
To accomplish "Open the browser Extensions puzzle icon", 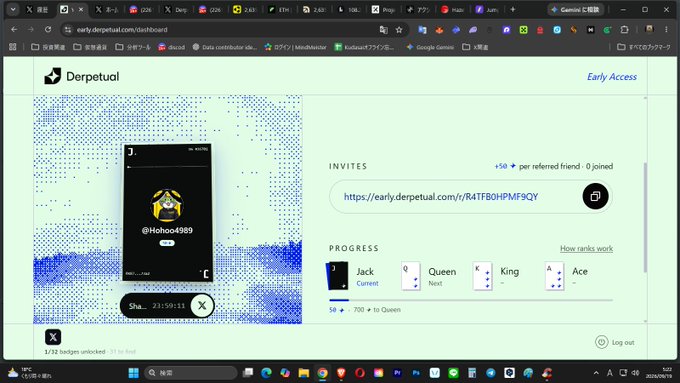I will [624, 29].
